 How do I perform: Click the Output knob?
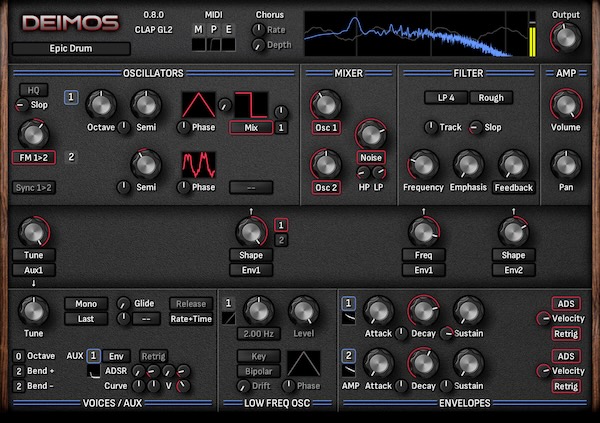pos(566,37)
